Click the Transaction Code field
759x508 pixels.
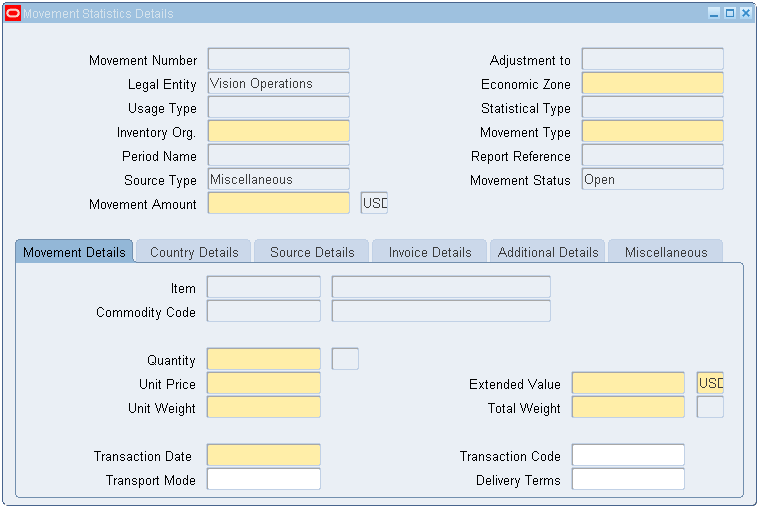click(628, 455)
